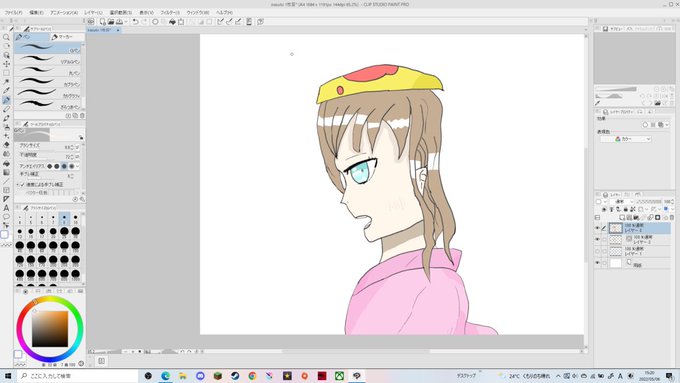Open the expression color カラー dropdown
680x383 pixels.
tap(626, 139)
